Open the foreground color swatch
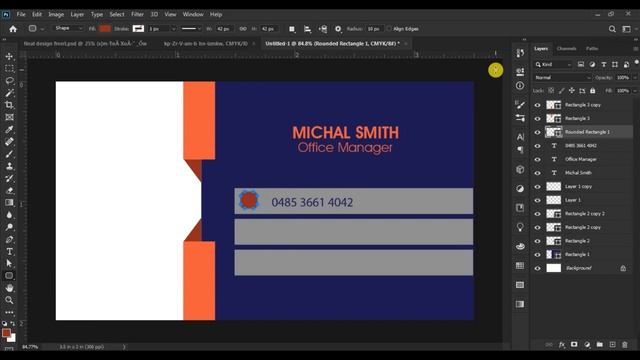Viewport: 640px width, 360px height. pyautogui.click(x=6, y=333)
